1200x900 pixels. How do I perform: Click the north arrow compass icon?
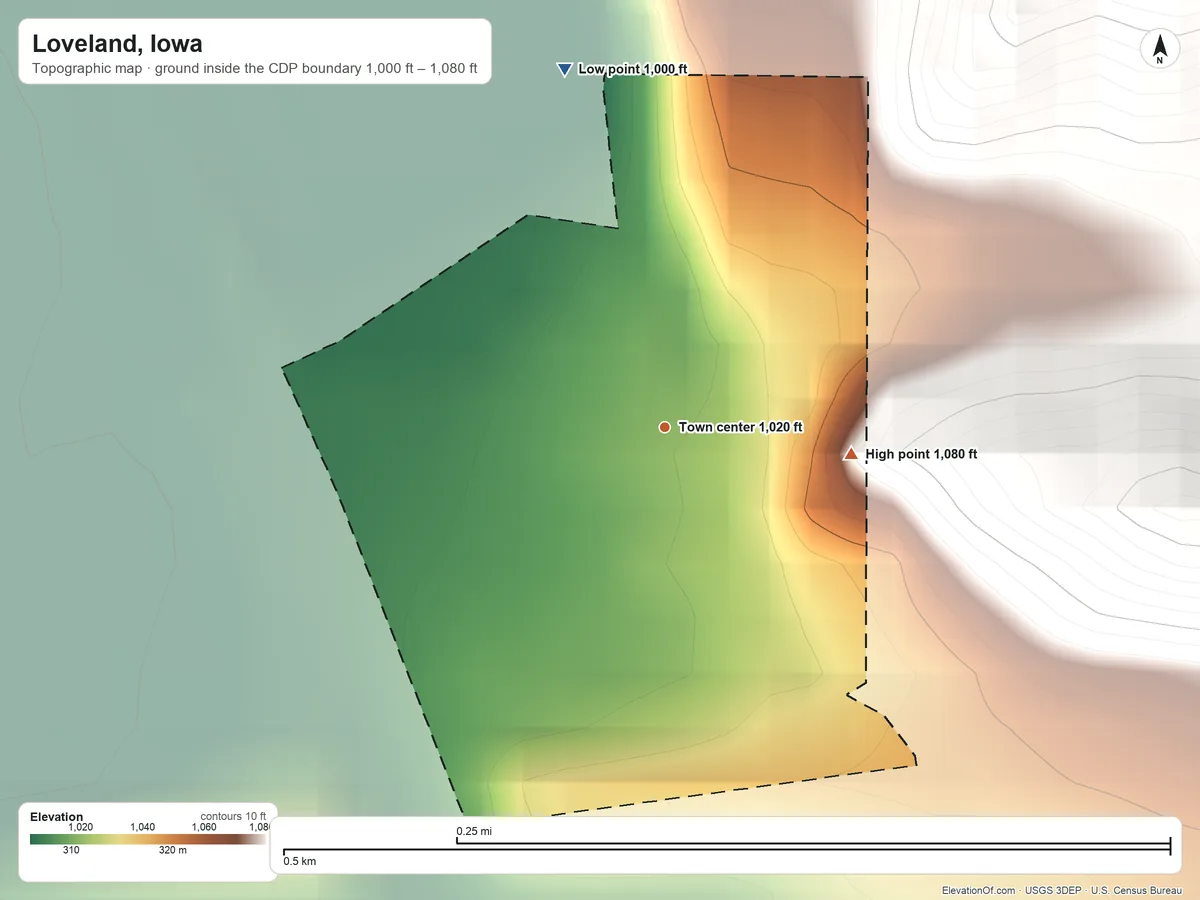tap(1160, 49)
